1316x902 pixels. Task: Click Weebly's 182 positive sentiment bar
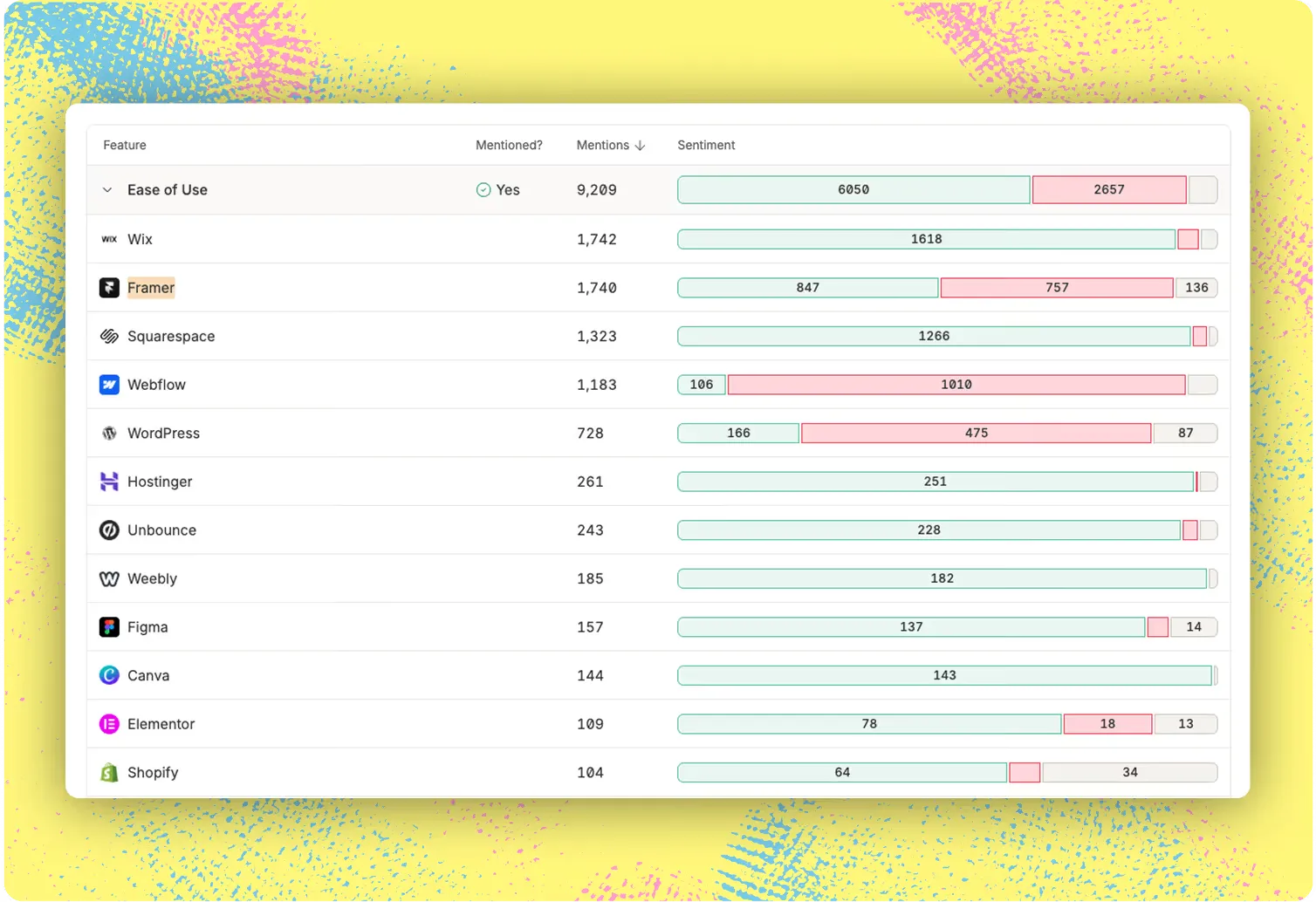tap(942, 578)
